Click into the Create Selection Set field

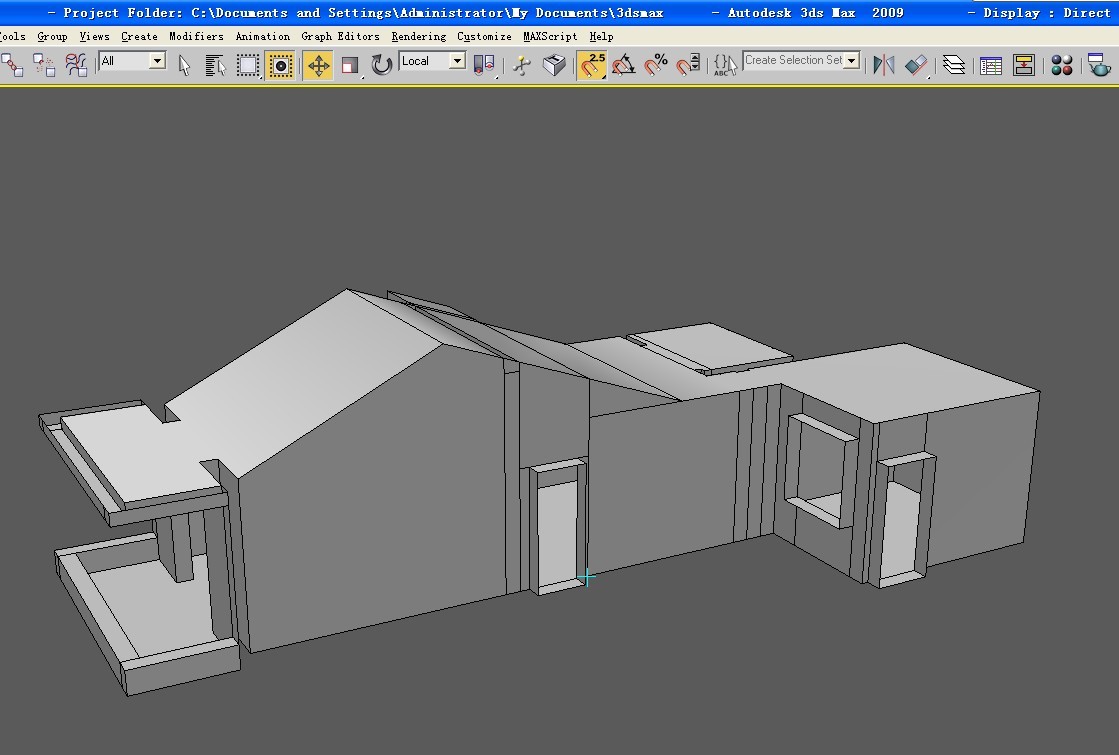[794, 61]
